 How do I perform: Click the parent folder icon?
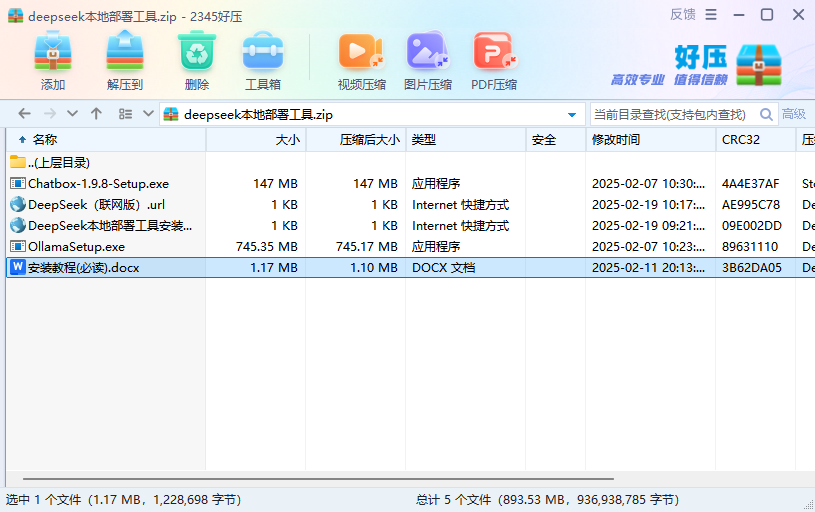(x=18, y=162)
